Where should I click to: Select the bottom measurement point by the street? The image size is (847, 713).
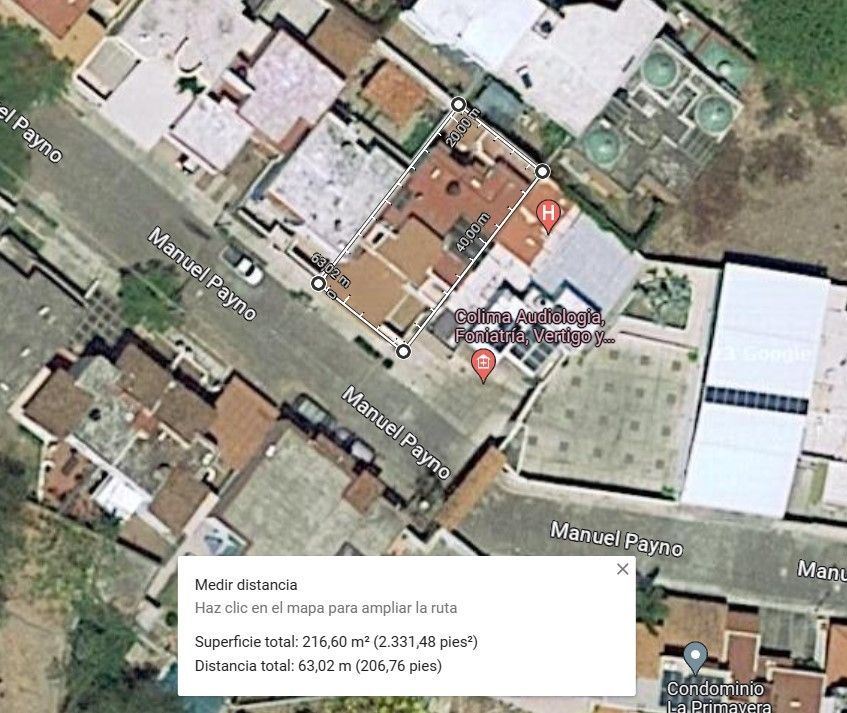(x=403, y=352)
